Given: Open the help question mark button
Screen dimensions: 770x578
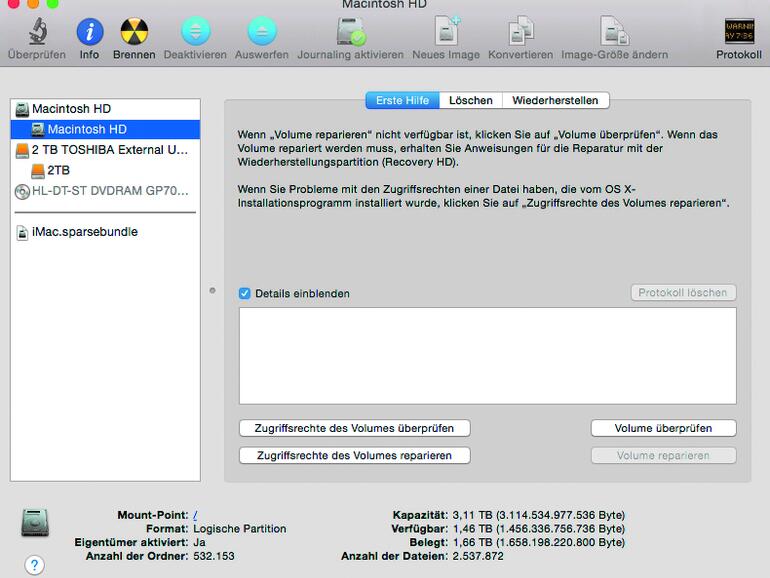Looking at the screenshot, I should pos(34,565).
